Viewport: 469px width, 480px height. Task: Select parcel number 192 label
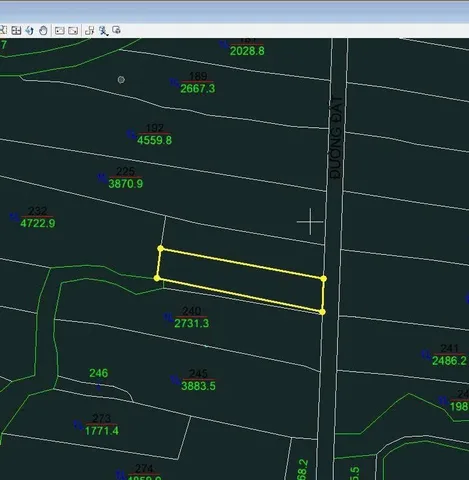(x=155, y=128)
